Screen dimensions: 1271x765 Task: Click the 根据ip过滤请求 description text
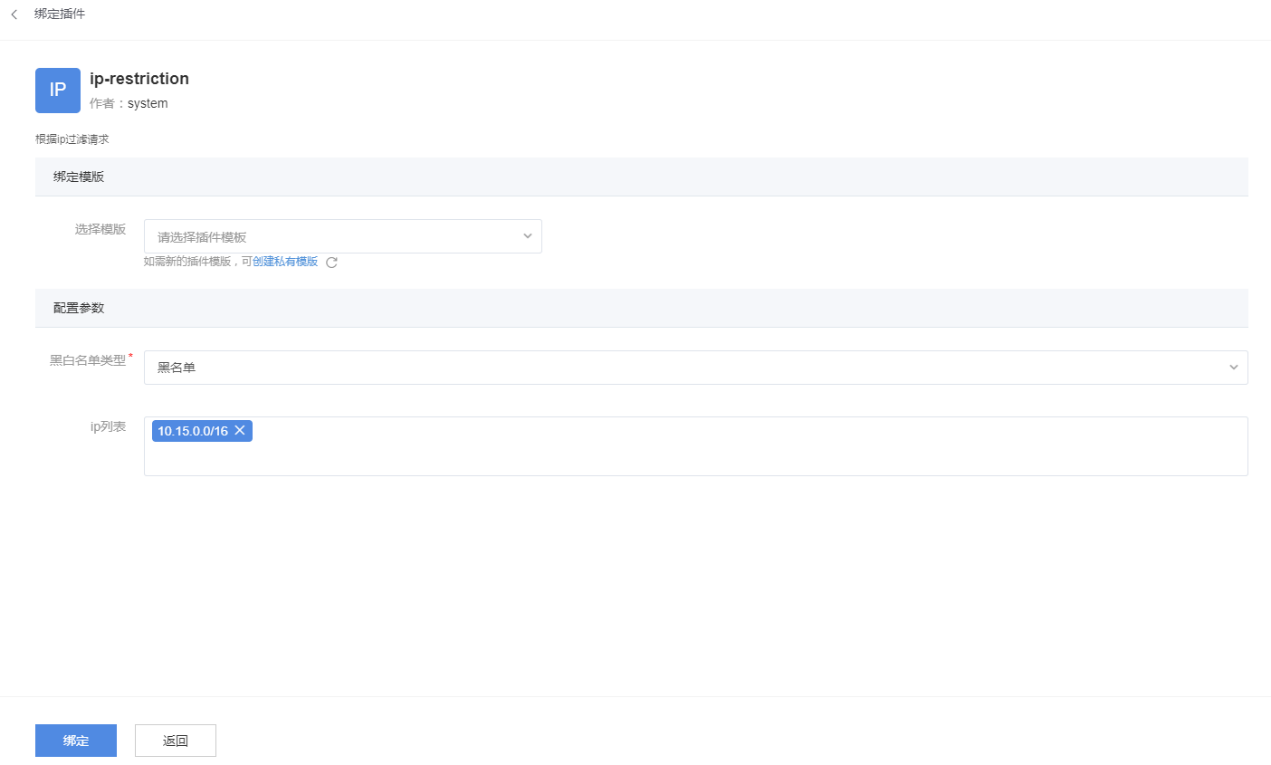pyautogui.click(x=72, y=139)
